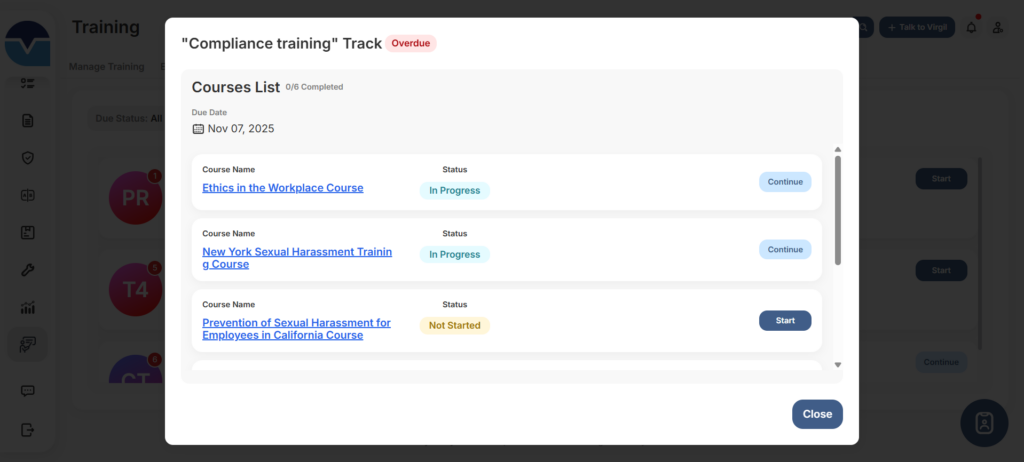Click the courses list scroll up arrow

tap(838, 149)
